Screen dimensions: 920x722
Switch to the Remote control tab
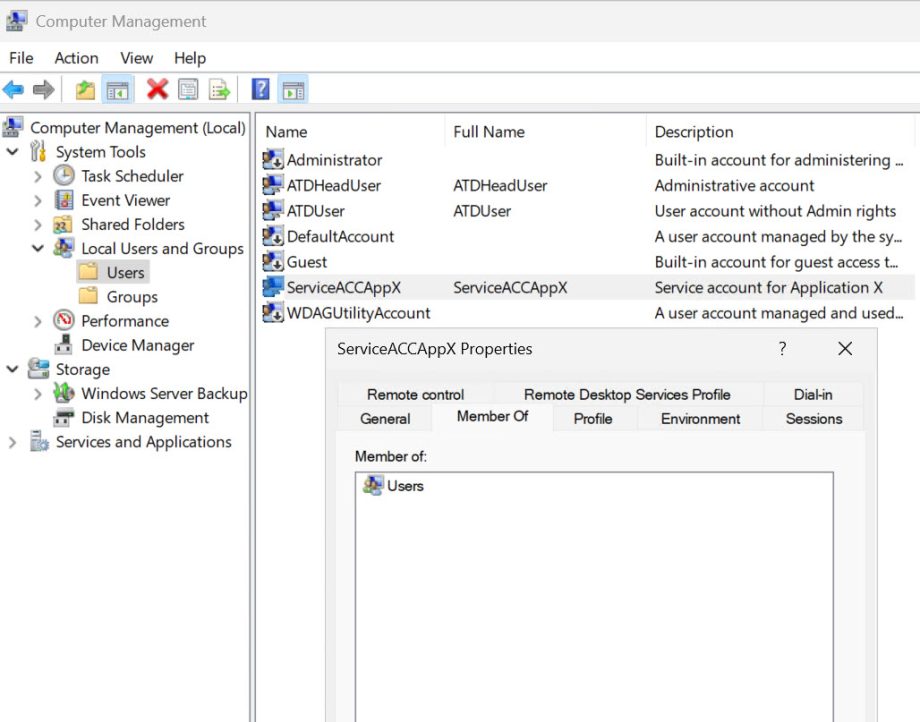(x=414, y=394)
